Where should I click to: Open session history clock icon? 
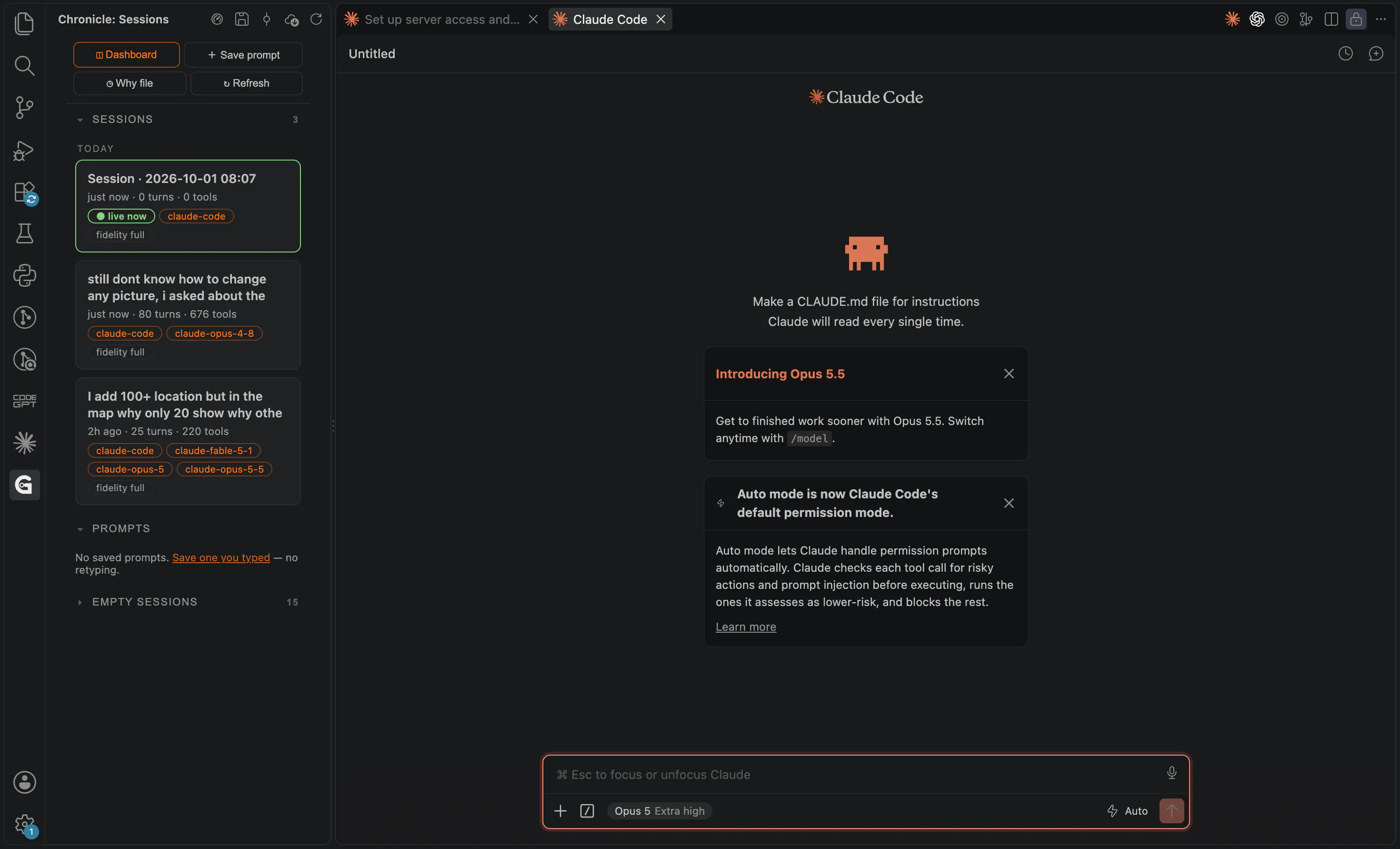coord(1345,53)
